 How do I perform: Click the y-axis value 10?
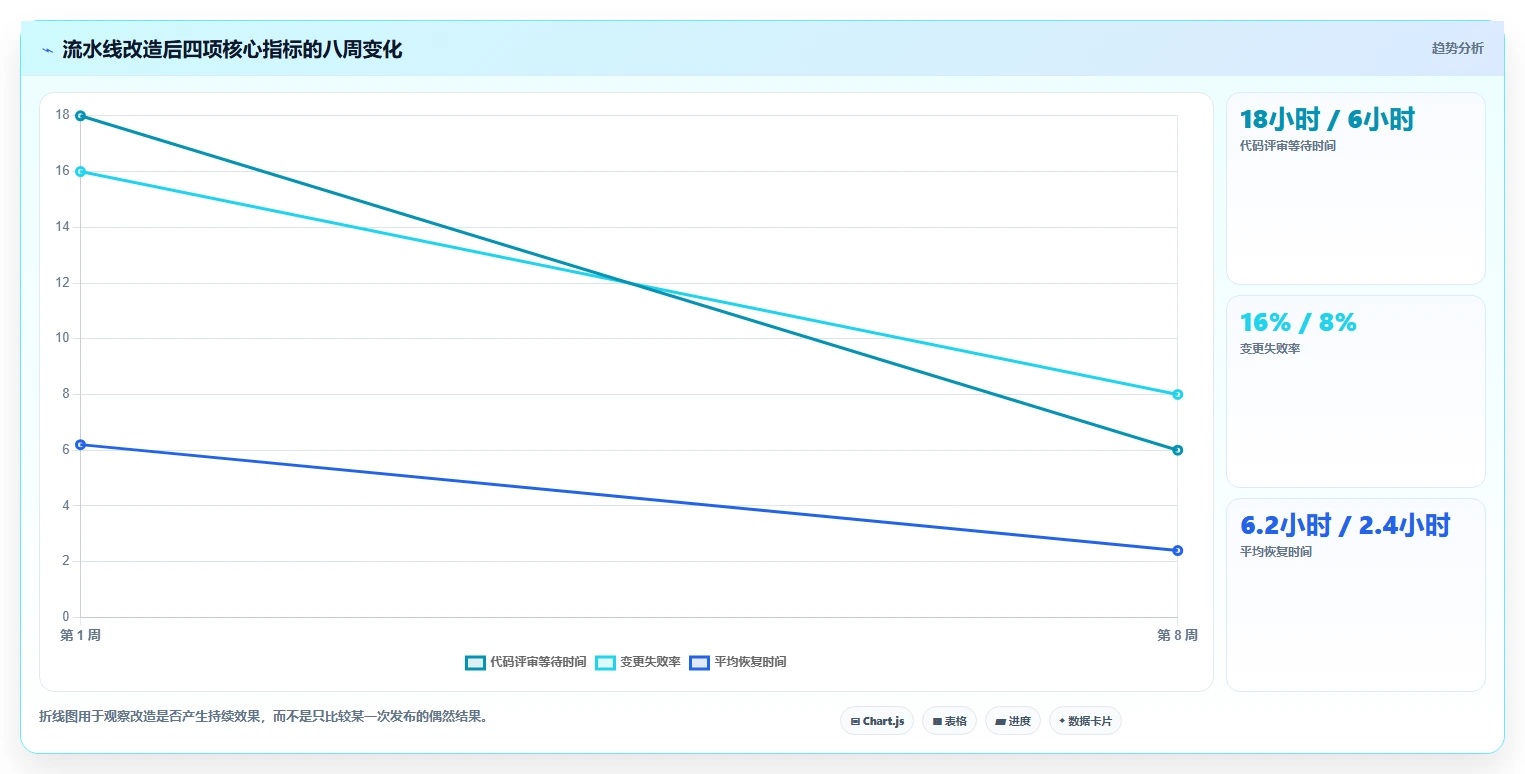coord(63,338)
